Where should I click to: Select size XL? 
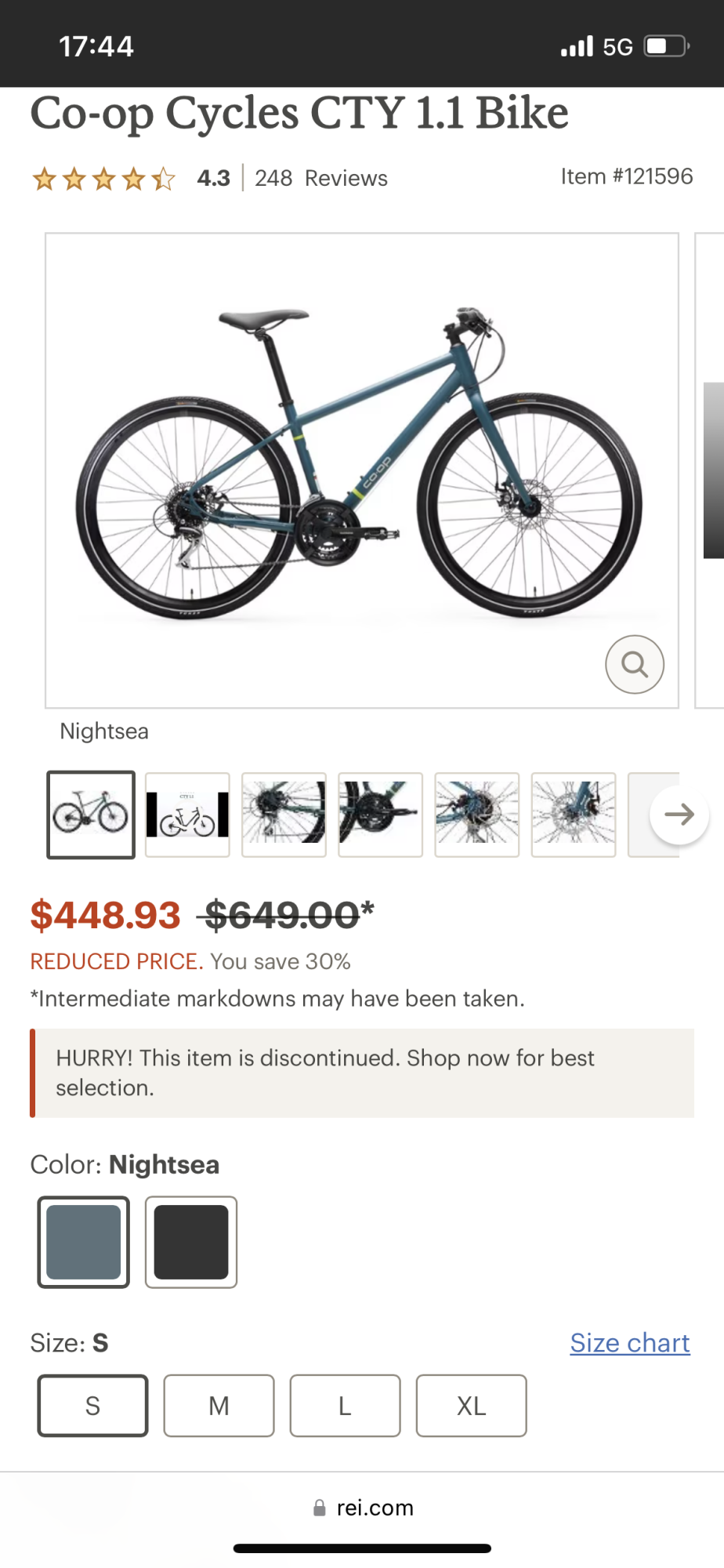(x=471, y=1405)
